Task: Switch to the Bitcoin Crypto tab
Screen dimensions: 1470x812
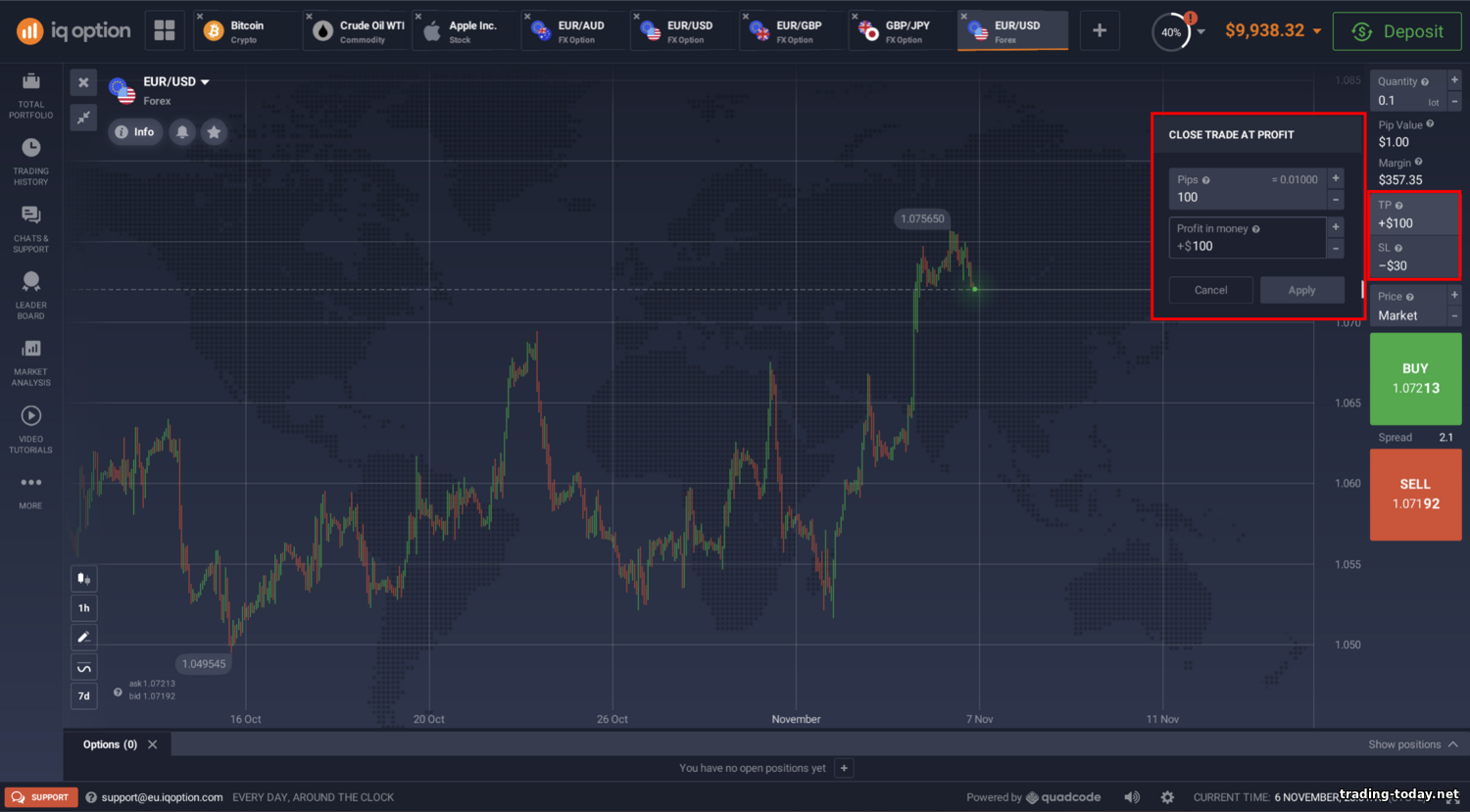Action: pyautogui.click(x=246, y=31)
